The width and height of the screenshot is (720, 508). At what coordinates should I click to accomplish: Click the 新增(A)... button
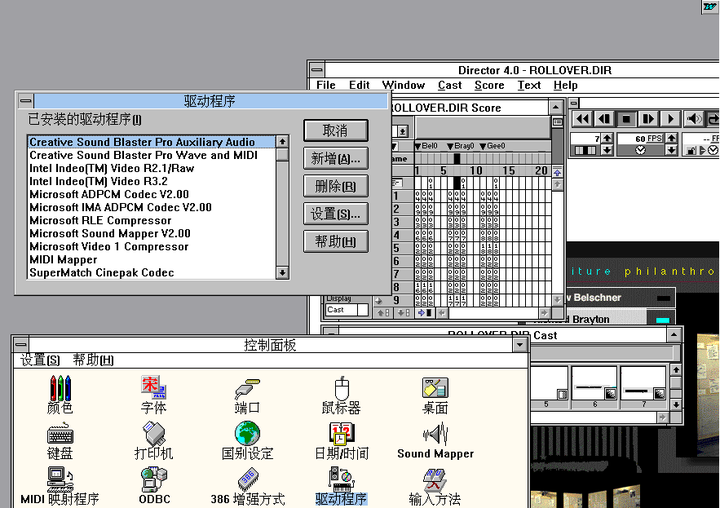click(x=336, y=158)
